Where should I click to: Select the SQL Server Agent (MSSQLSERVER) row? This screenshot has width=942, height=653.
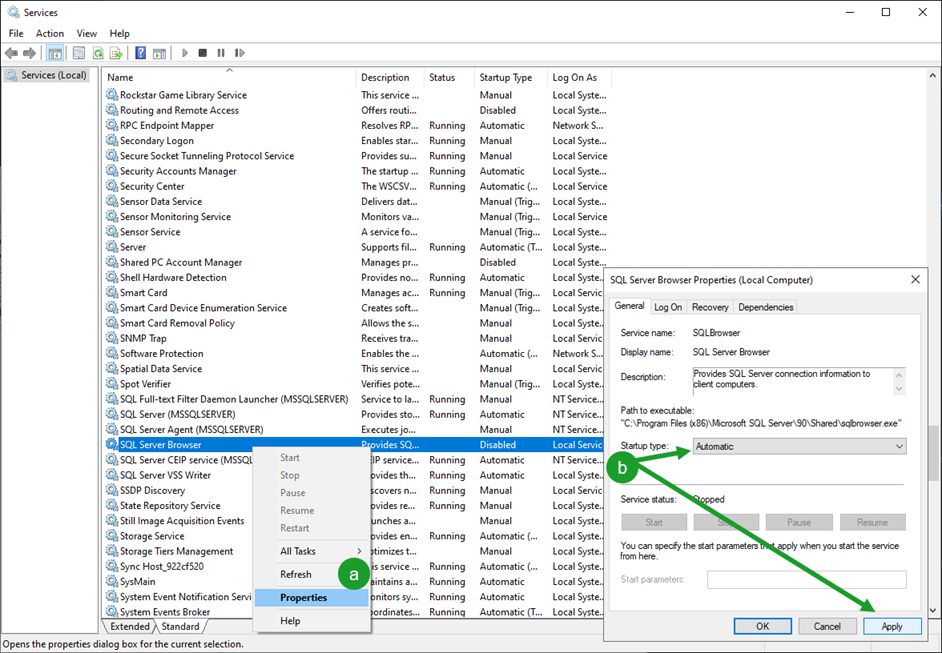[354, 429]
